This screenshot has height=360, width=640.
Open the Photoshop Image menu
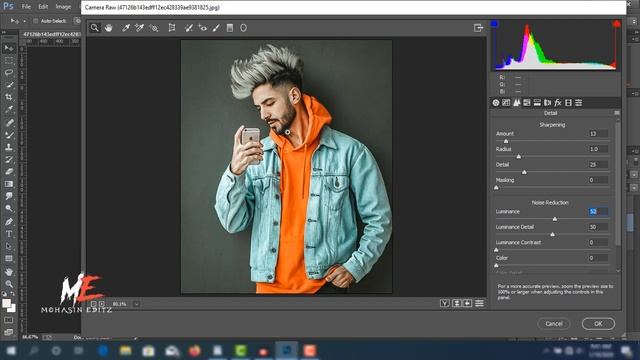[63, 7]
